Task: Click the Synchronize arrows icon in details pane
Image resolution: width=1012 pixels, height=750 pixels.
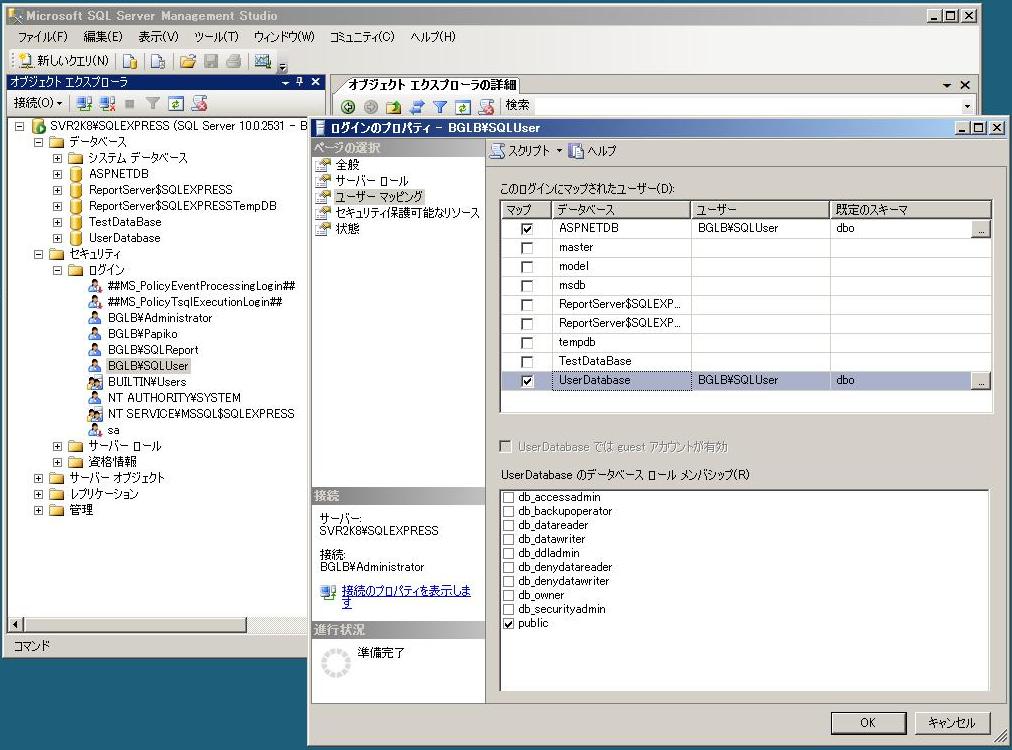Action: click(417, 106)
